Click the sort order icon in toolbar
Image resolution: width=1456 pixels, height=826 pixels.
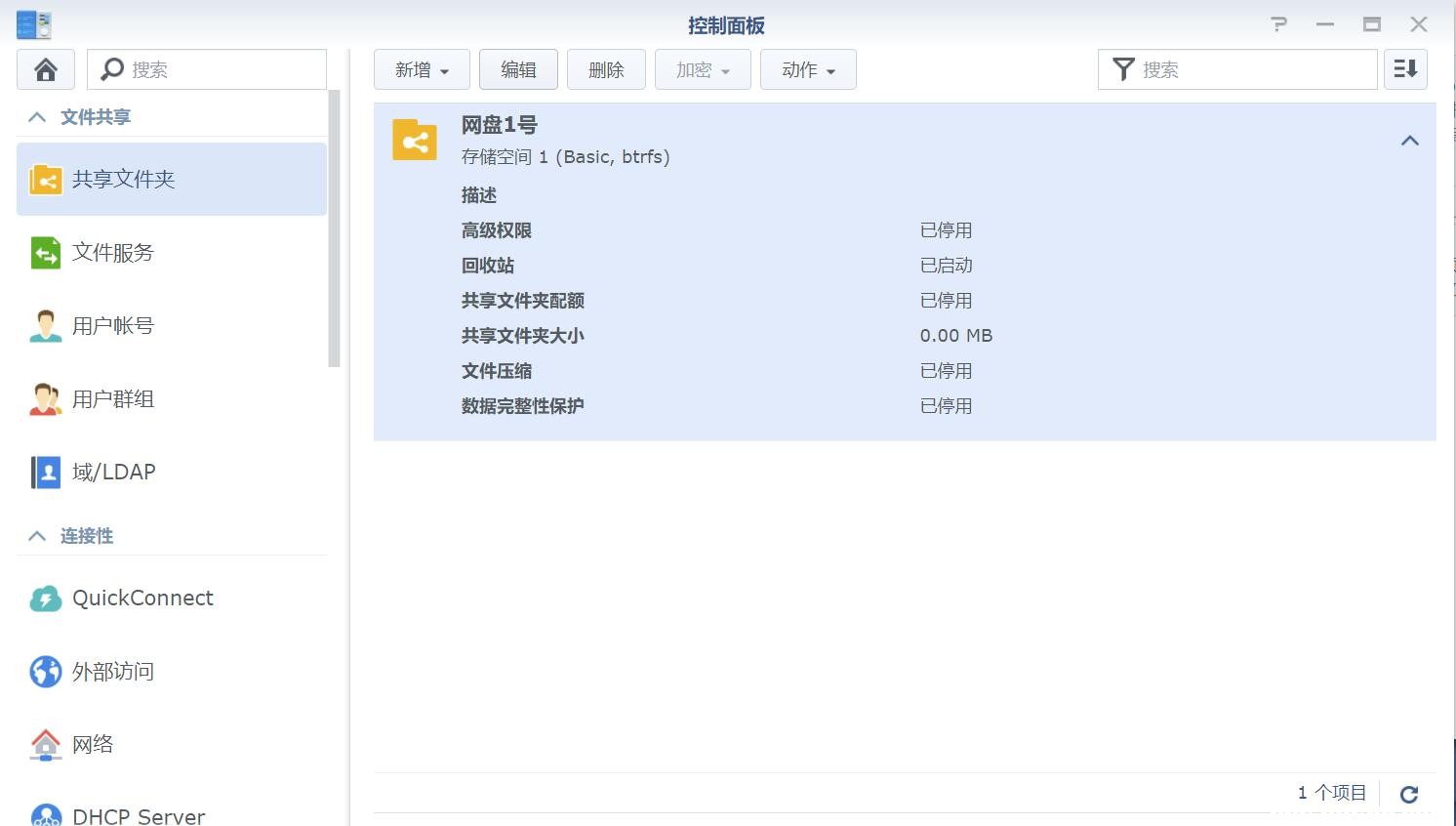pyautogui.click(x=1405, y=69)
